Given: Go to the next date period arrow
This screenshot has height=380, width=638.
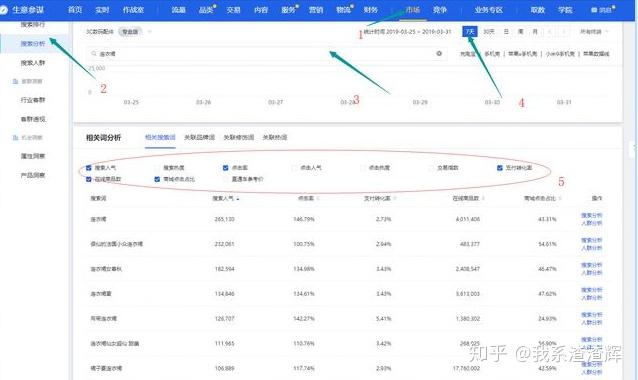Looking at the screenshot, I should [564, 32].
